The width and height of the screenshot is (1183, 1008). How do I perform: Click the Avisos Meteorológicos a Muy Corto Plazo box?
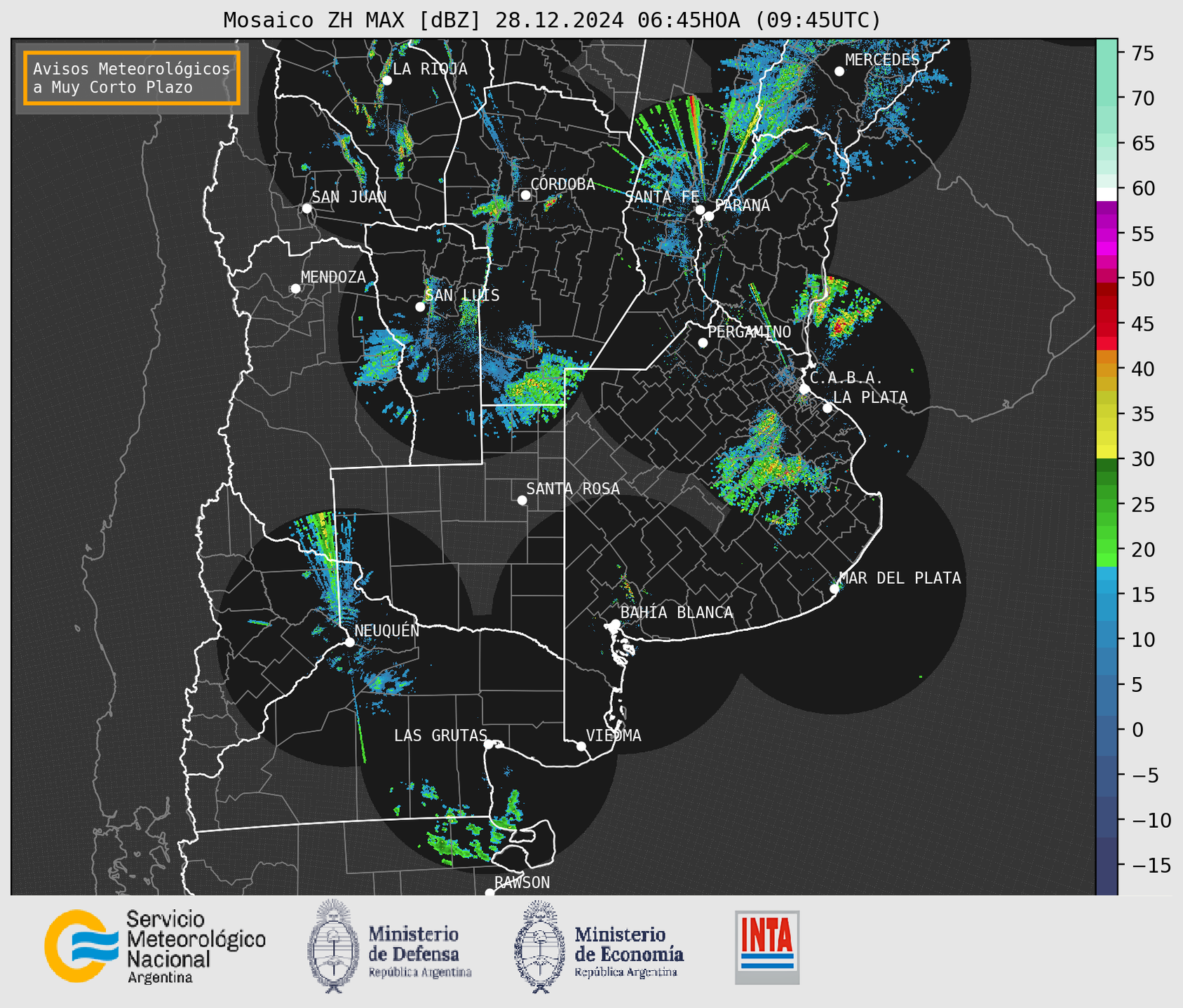(x=132, y=78)
